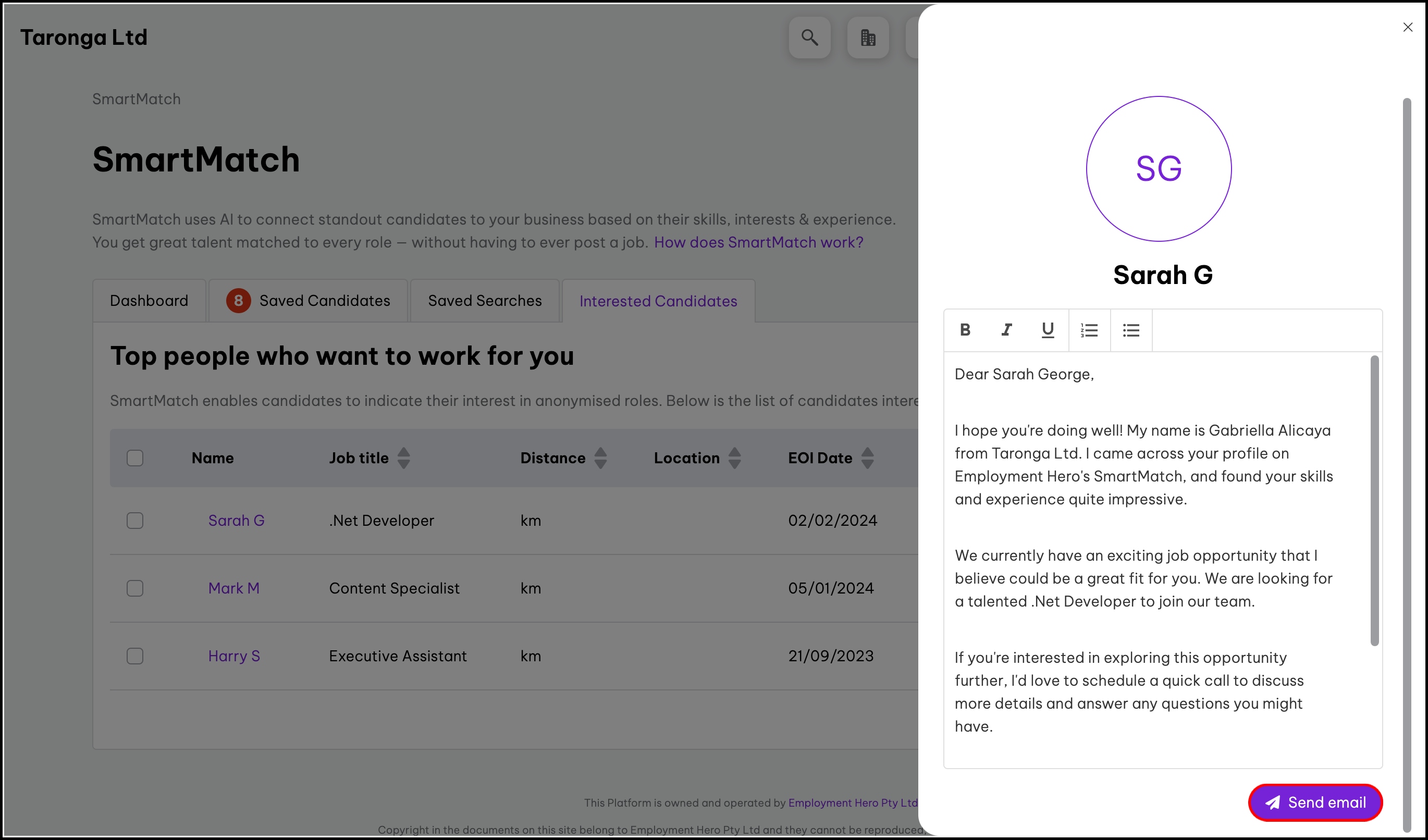Sort by Job title column arrows
Screen dimensions: 1428x840
403,458
